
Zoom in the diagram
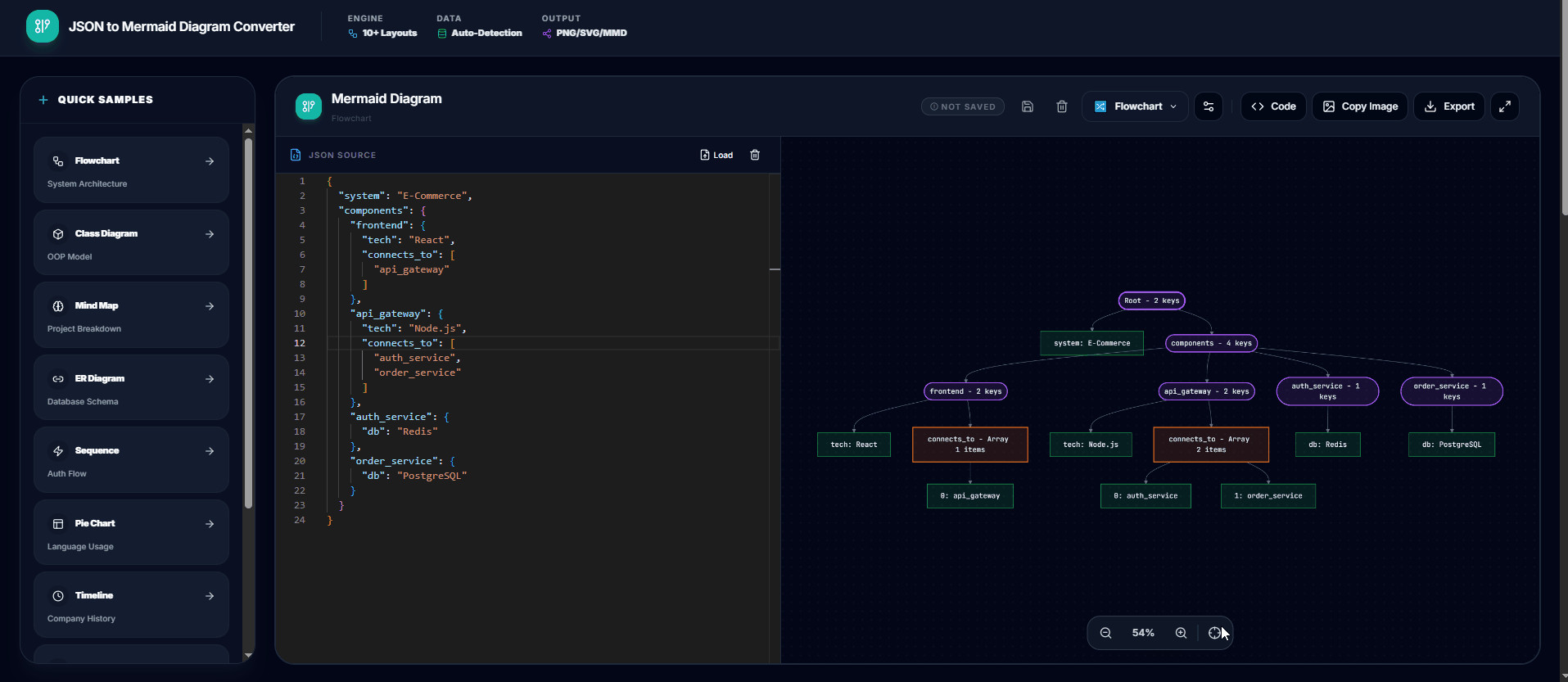1181,633
